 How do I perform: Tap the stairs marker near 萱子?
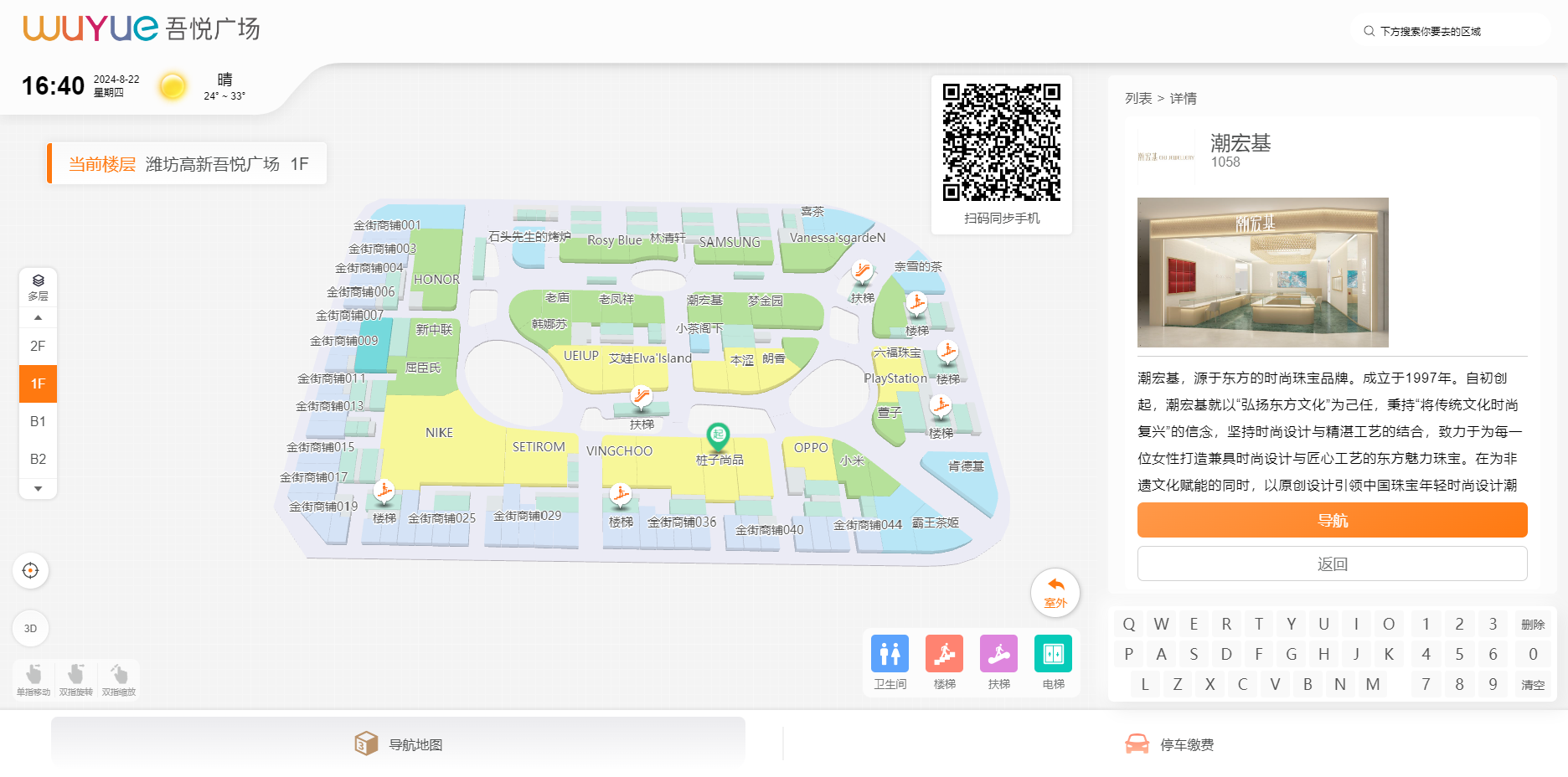pyautogui.click(x=941, y=407)
